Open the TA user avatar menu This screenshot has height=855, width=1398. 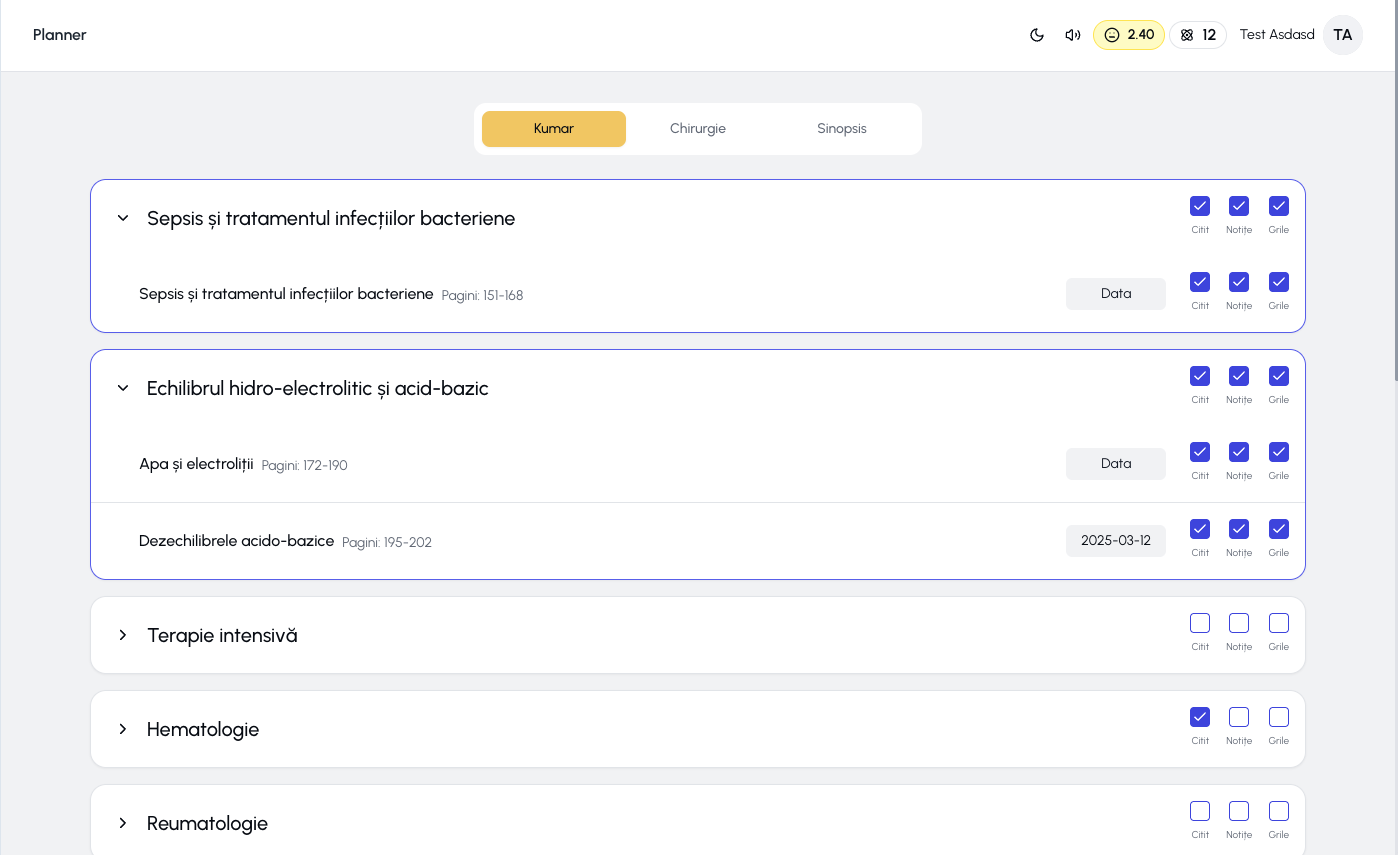(1342, 35)
